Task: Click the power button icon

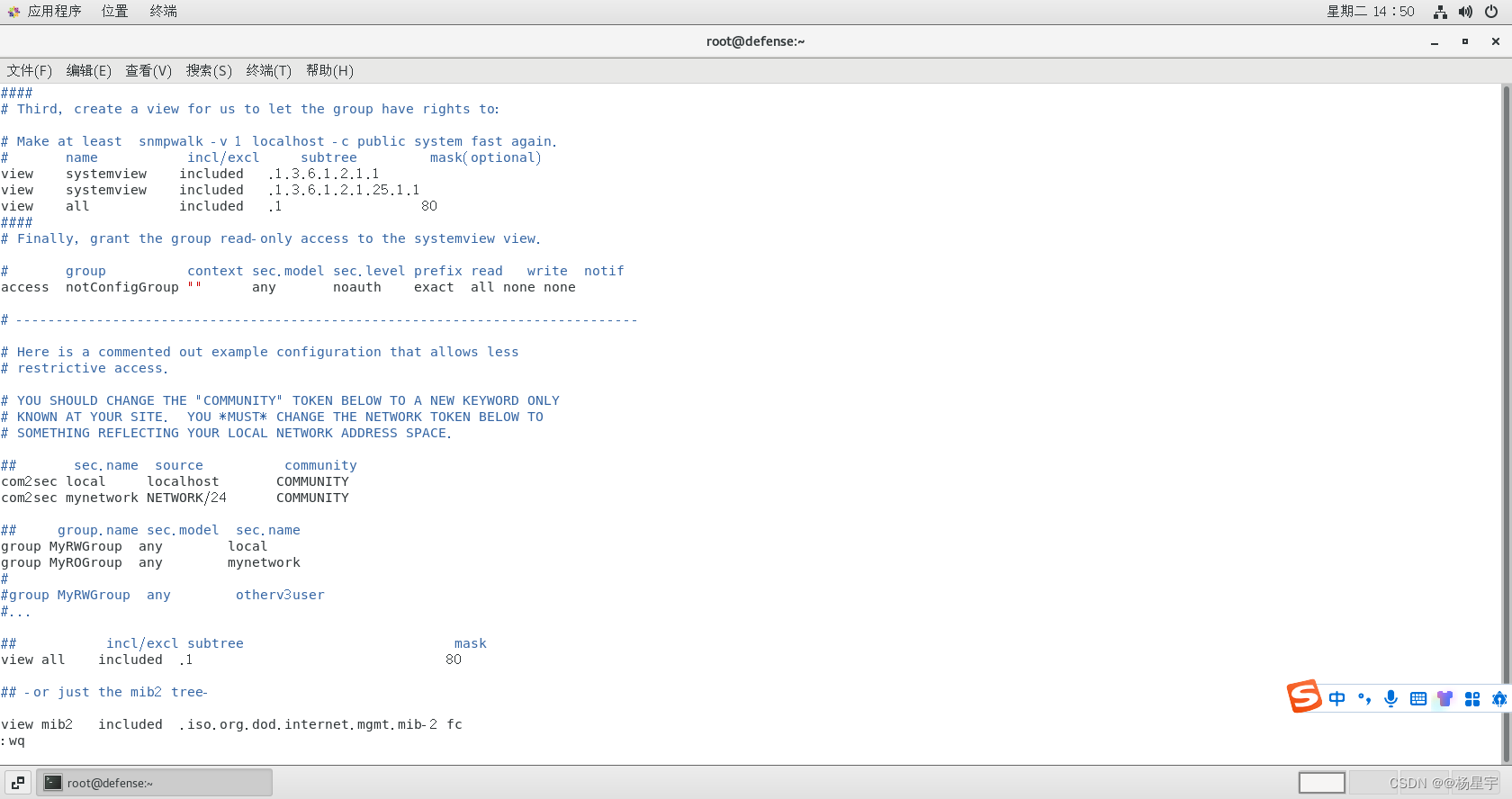Action: click(x=1491, y=12)
